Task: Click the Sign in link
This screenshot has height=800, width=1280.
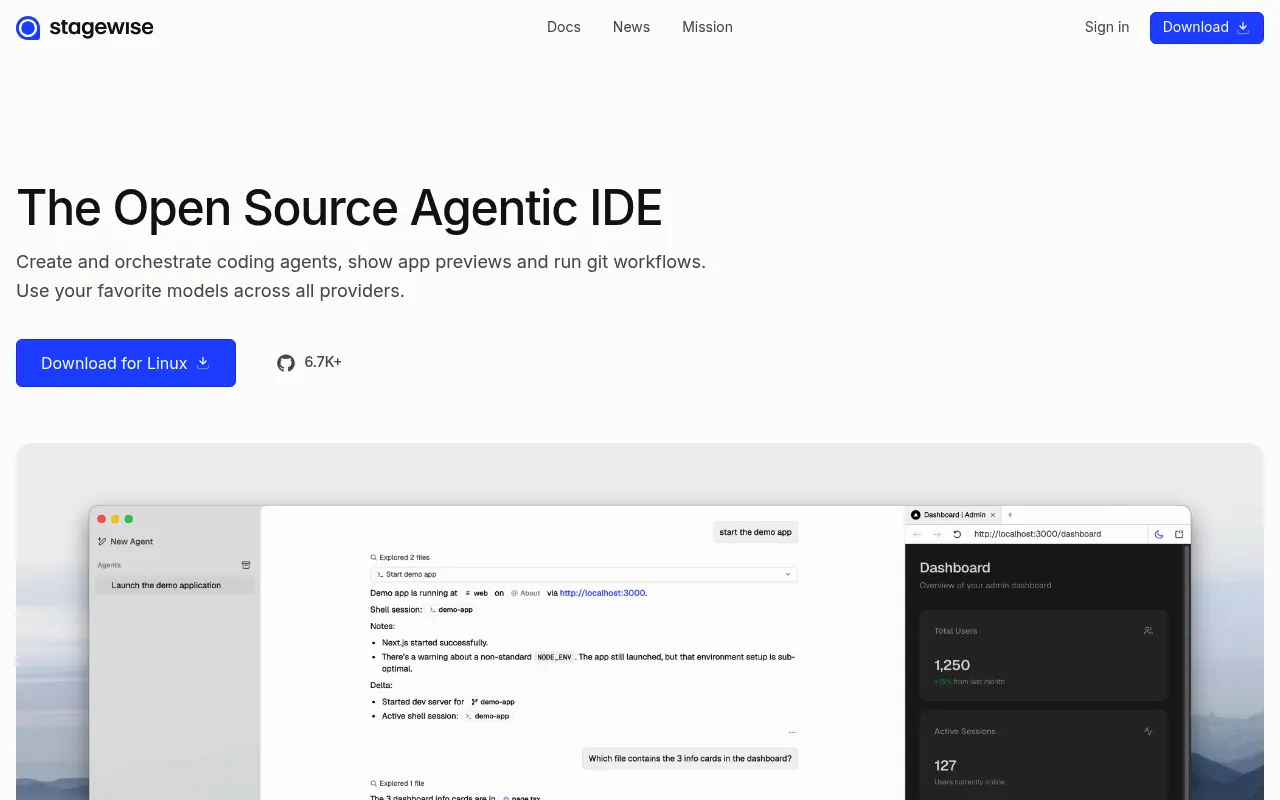Action: click(x=1107, y=27)
